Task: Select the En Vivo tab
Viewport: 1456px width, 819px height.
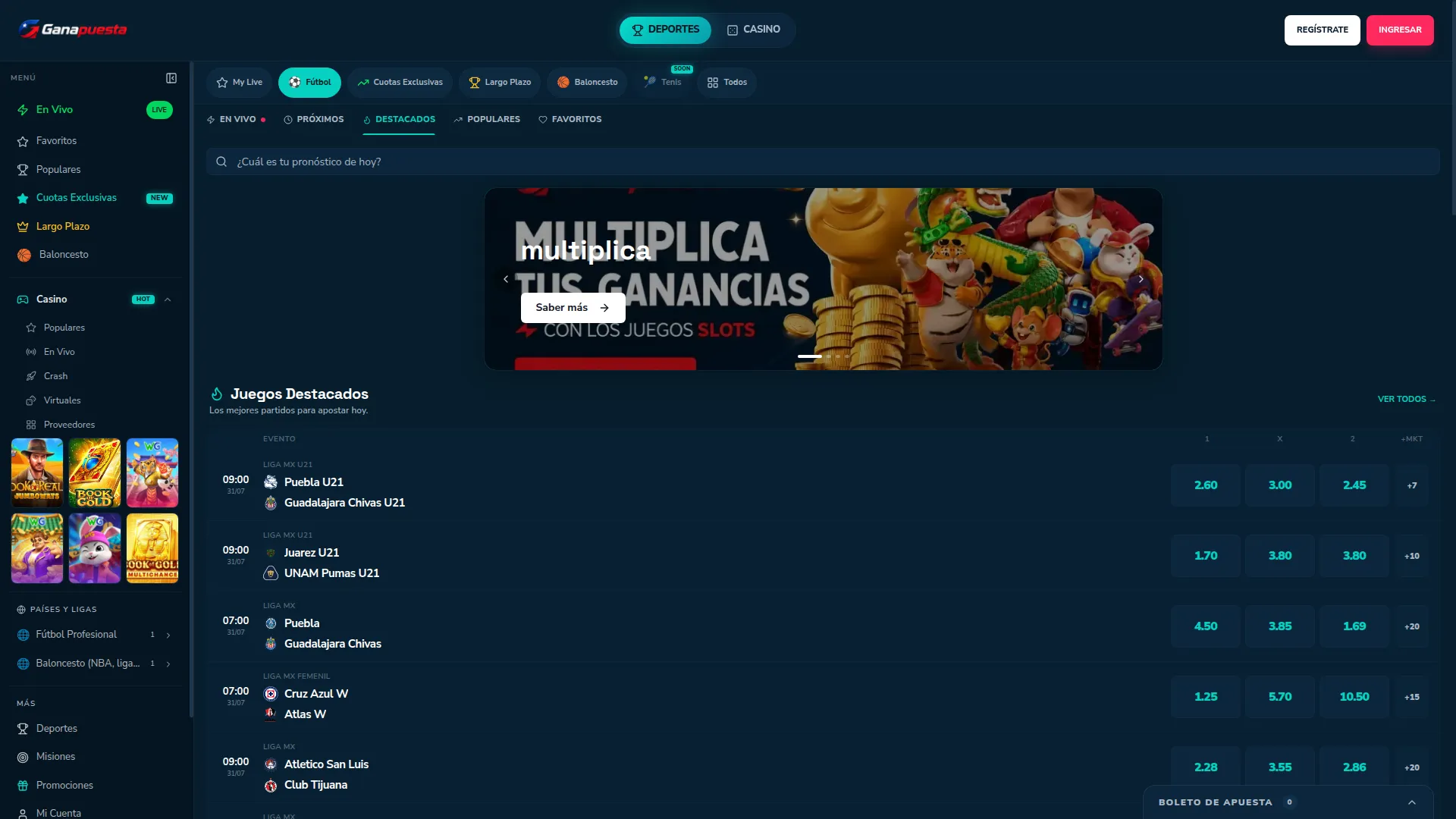Action: coord(236,120)
